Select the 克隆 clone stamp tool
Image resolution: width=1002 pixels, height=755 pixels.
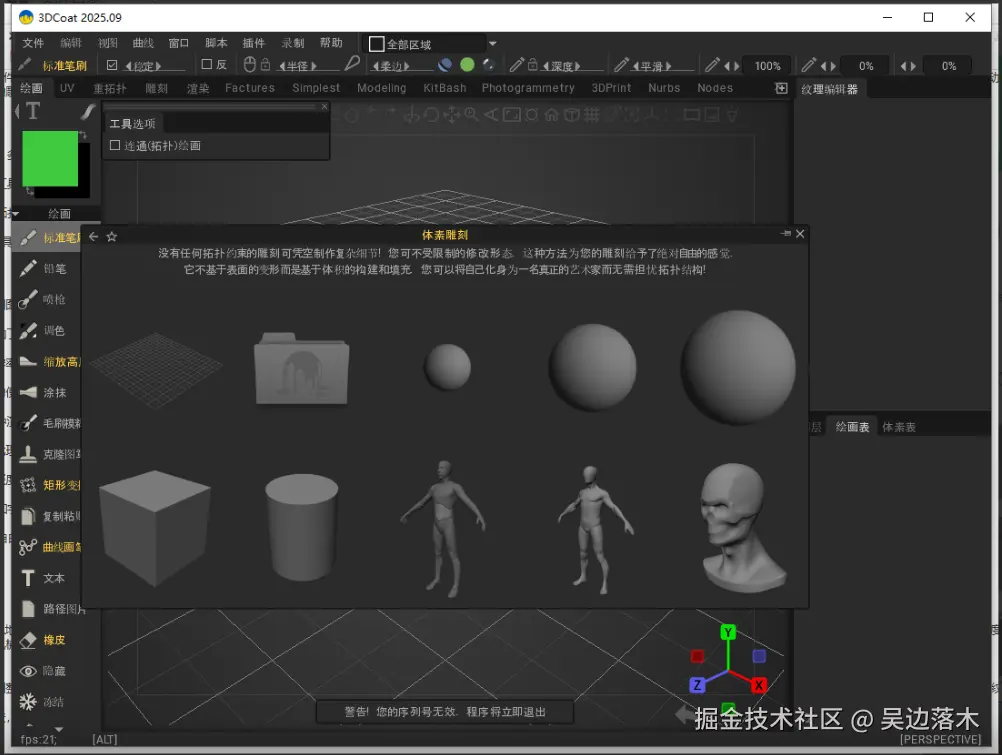[x=49, y=455]
